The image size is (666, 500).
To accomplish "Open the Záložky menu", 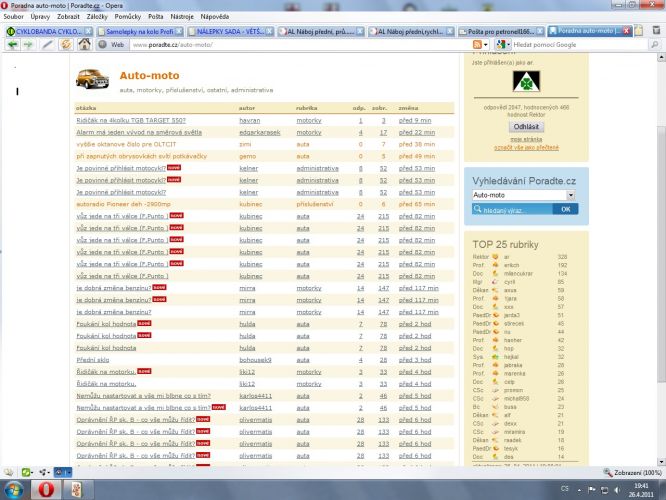I will [97, 17].
